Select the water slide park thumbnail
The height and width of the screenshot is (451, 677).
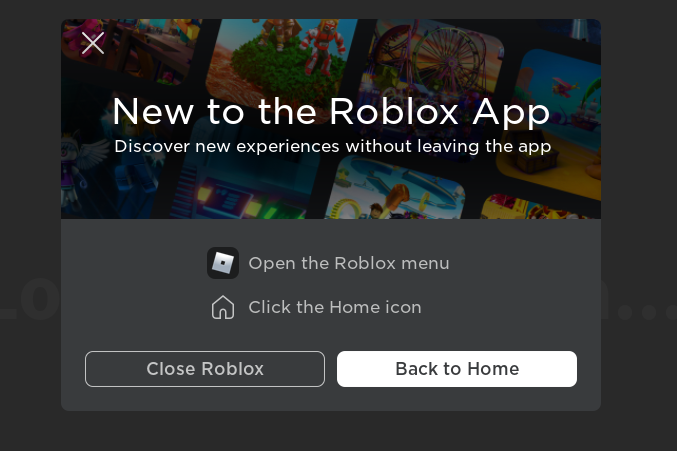pyautogui.click(x=395, y=192)
